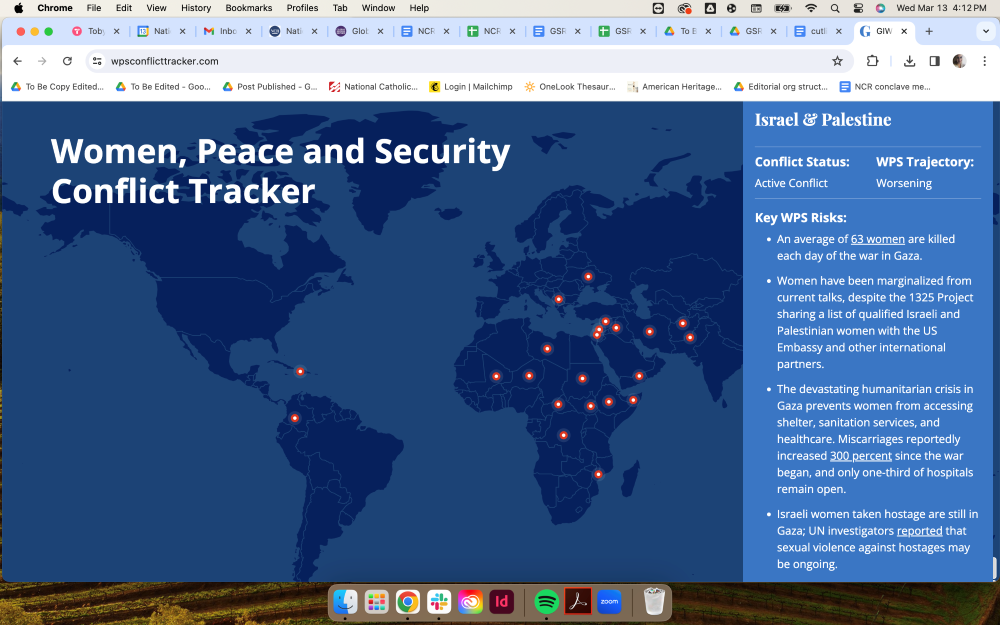Open Control Center in menu bar
The width and height of the screenshot is (1000, 625).
(x=858, y=8)
